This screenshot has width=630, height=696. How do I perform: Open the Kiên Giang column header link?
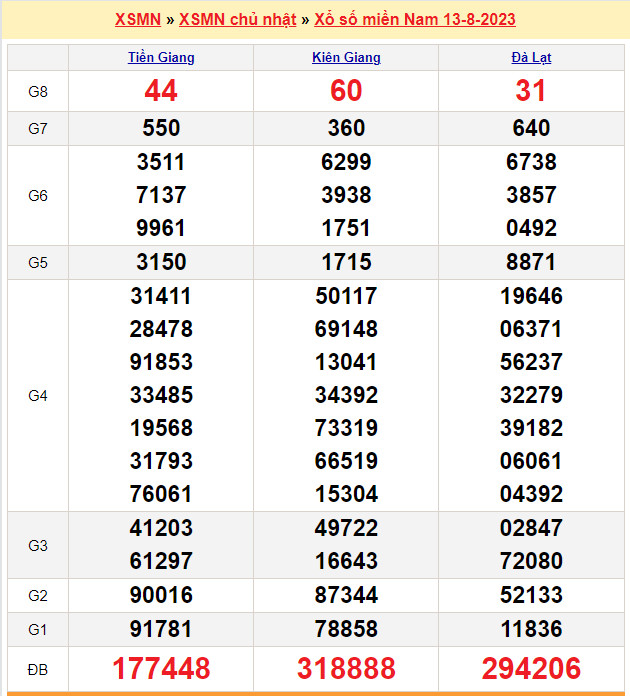pos(346,57)
